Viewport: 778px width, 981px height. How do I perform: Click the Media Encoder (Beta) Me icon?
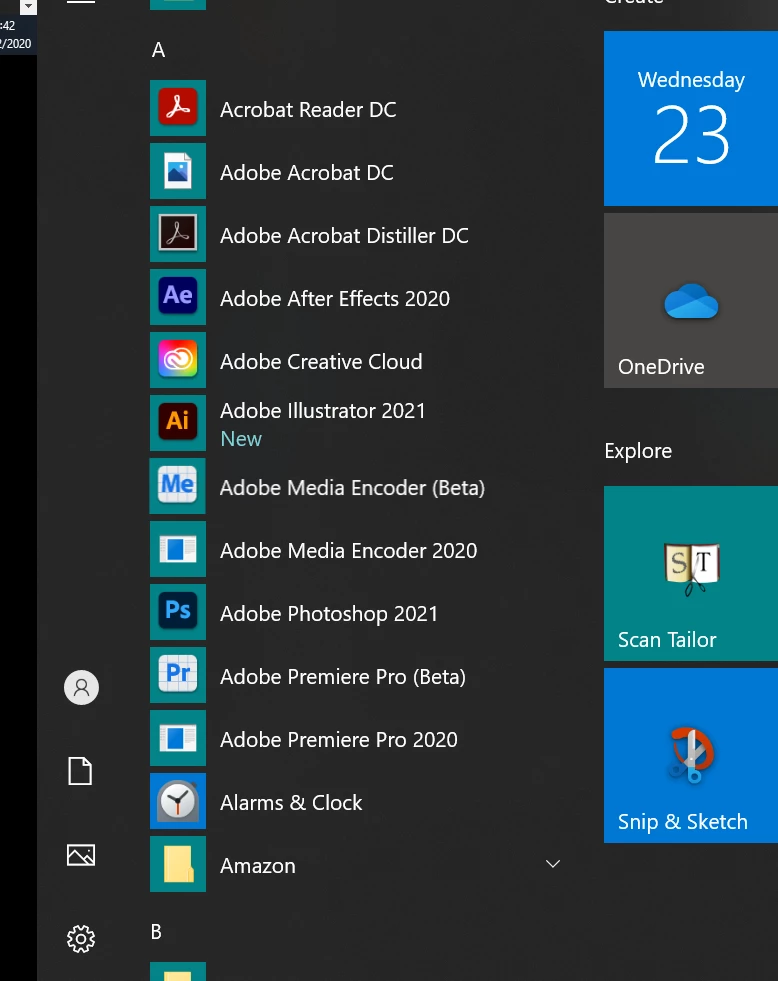pos(178,486)
